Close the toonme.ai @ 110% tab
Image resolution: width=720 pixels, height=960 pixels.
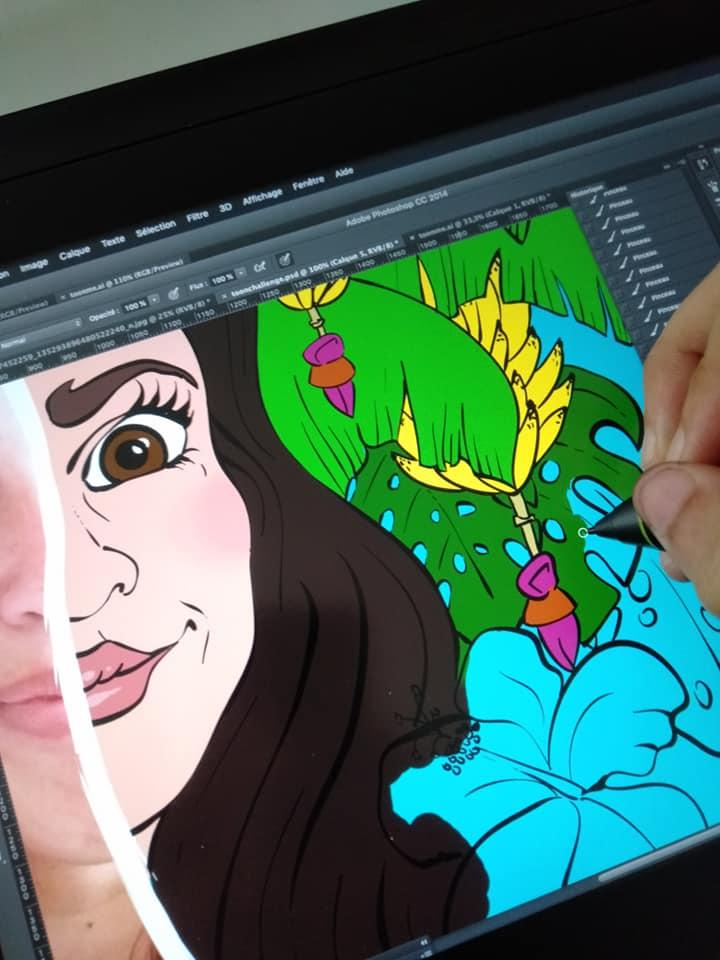click(63, 296)
